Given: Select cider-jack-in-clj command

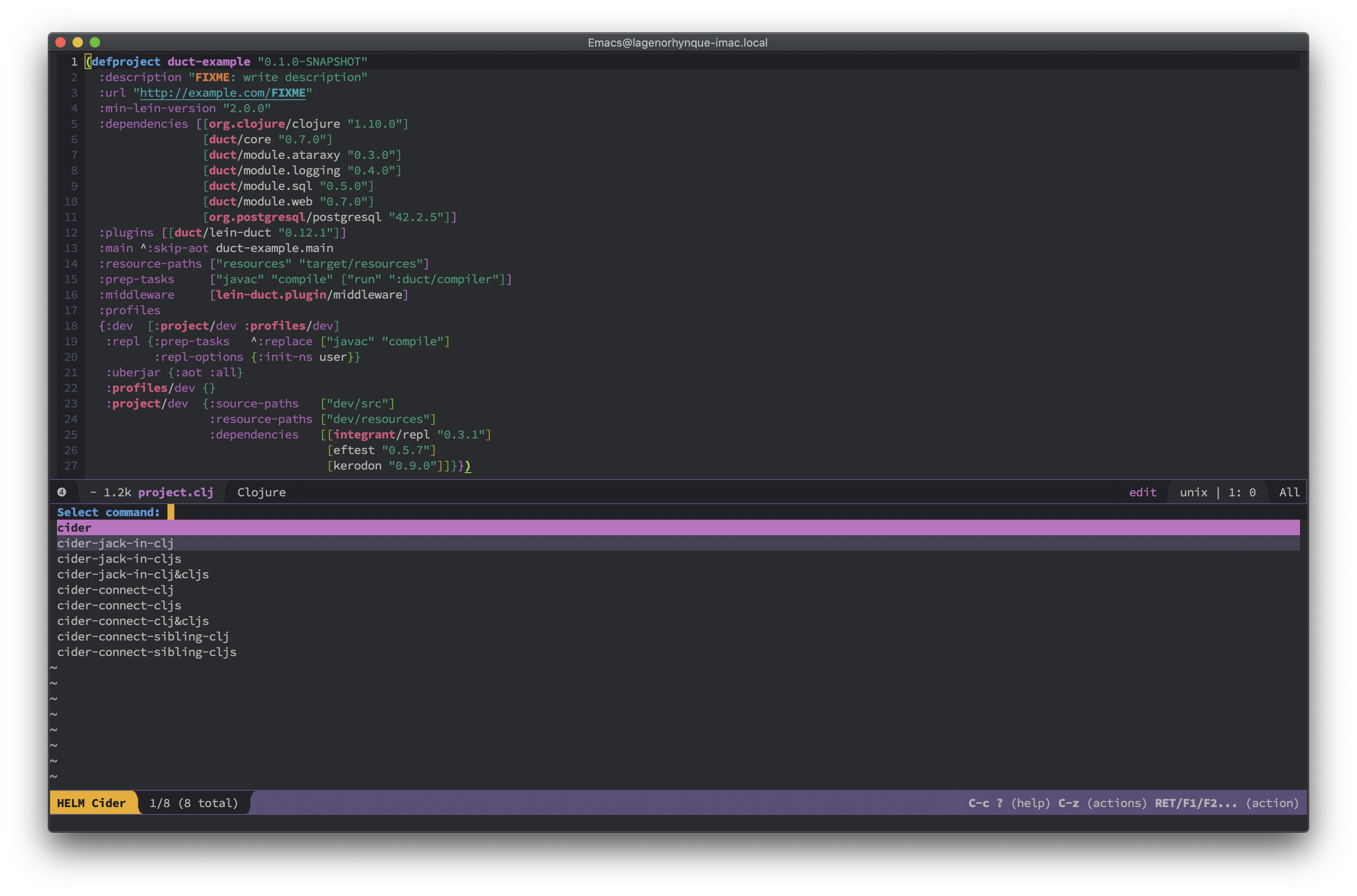Looking at the screenshot, I should (x=115, y=543).
